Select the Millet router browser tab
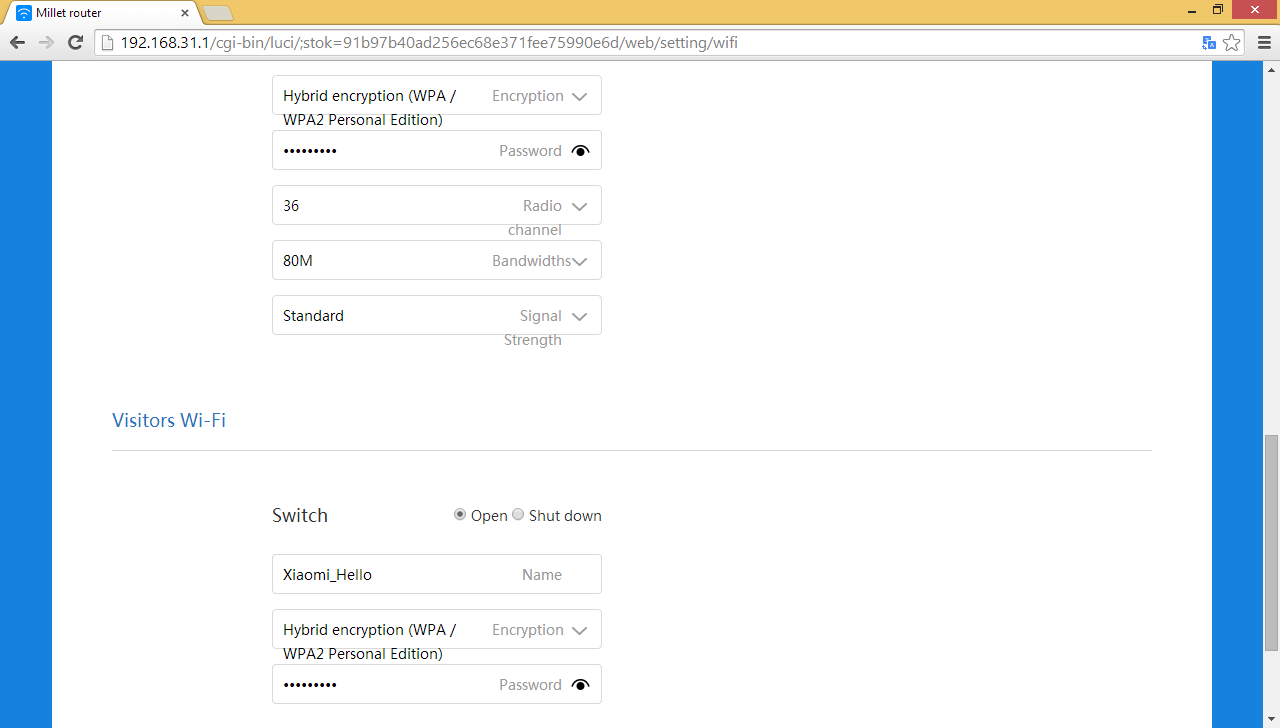 [103, 13]
